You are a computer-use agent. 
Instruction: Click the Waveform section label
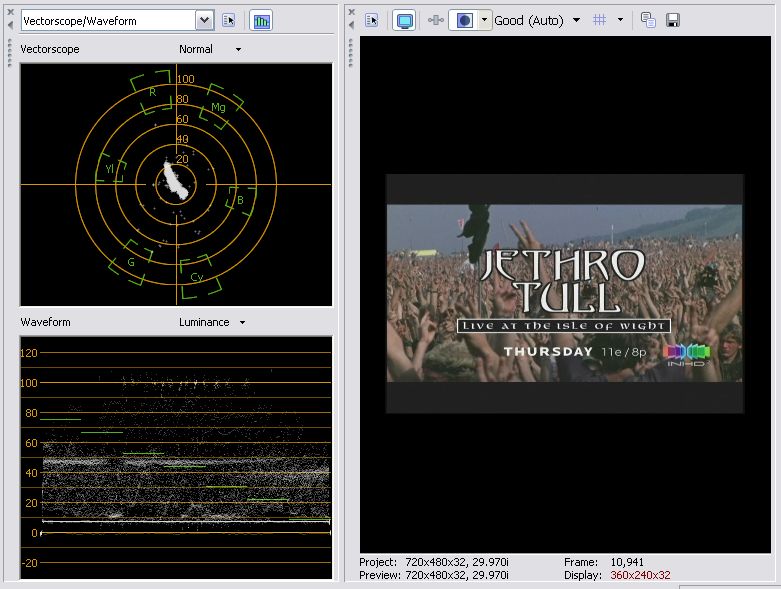click(x=45, y=322)
